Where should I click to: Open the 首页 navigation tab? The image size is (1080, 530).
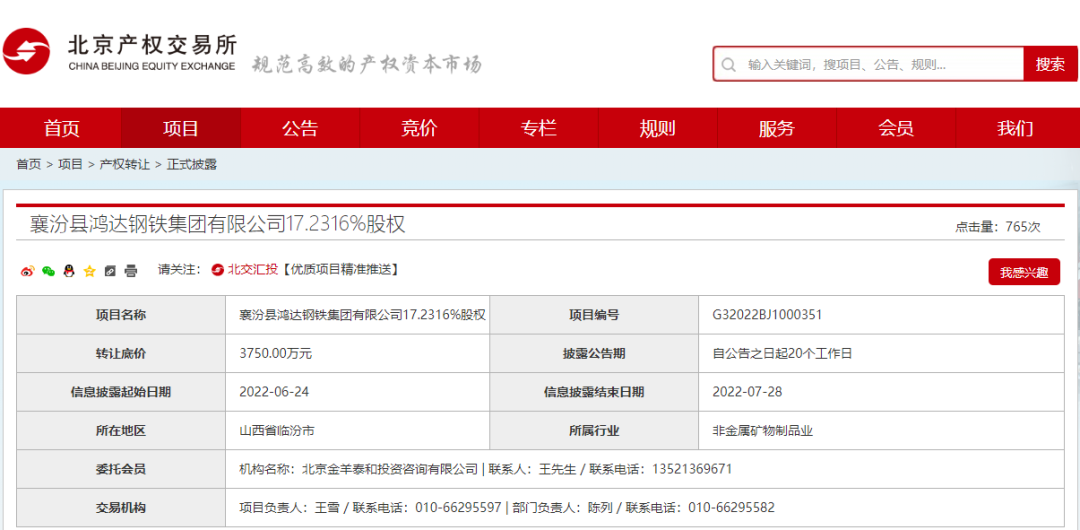coord(62,128)
